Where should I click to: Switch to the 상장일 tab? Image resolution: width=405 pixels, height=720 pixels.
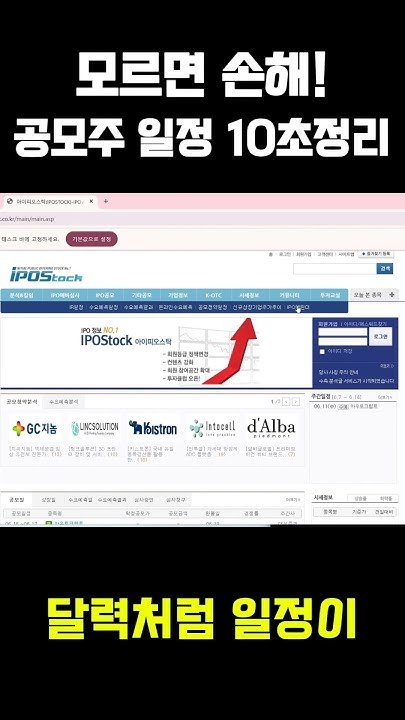click(48, 499)
